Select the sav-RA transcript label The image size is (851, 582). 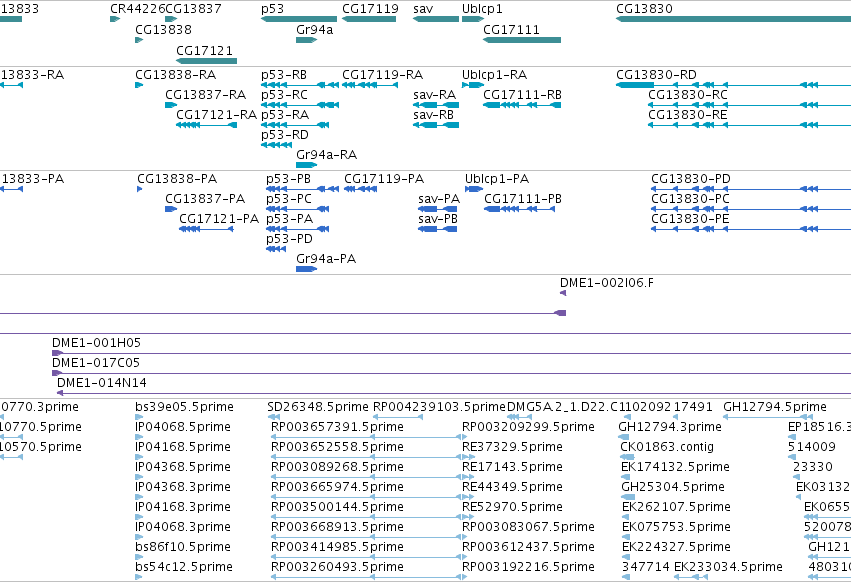(434, 95)
